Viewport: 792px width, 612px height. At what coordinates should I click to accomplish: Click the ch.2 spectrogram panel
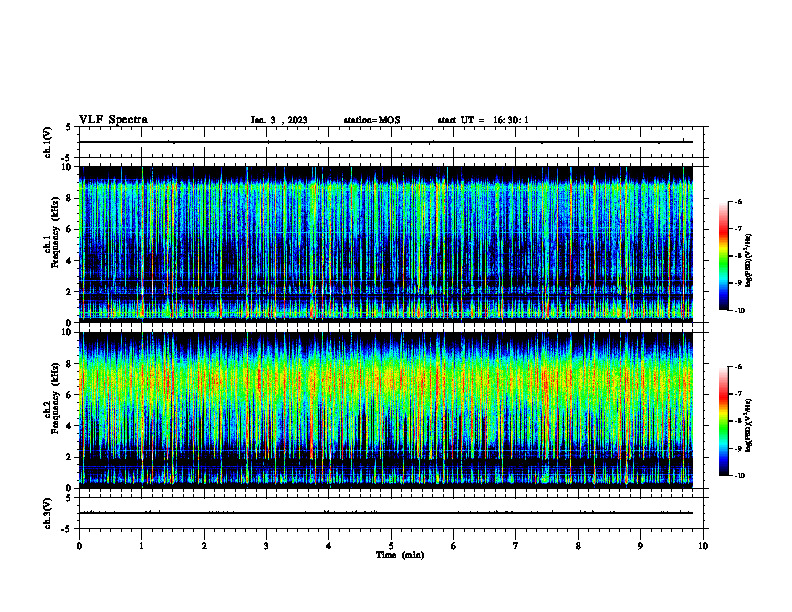[386, 410]
